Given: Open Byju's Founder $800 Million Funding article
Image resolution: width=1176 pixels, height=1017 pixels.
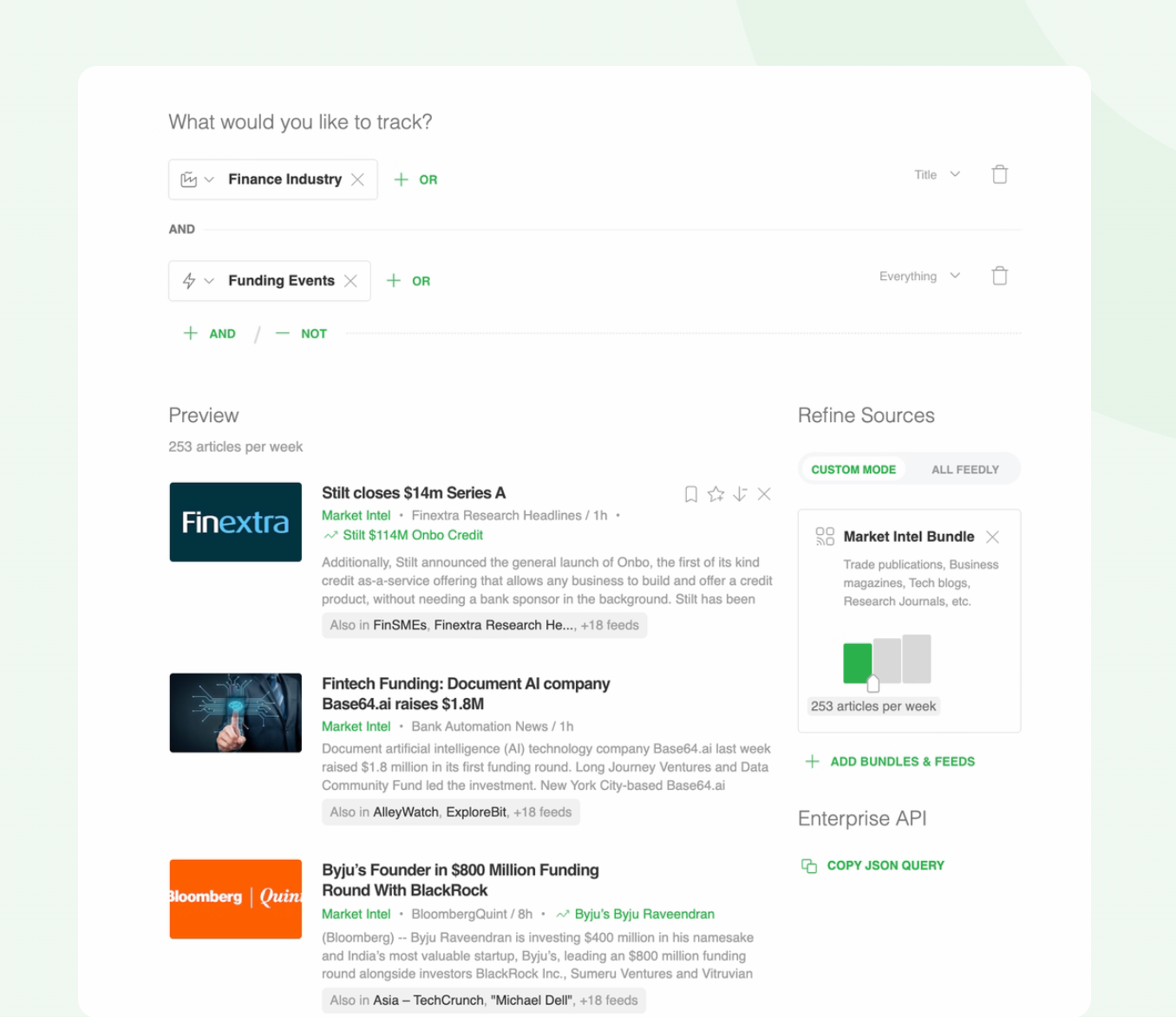Looking at the screenshot, I should pos(461,880).
